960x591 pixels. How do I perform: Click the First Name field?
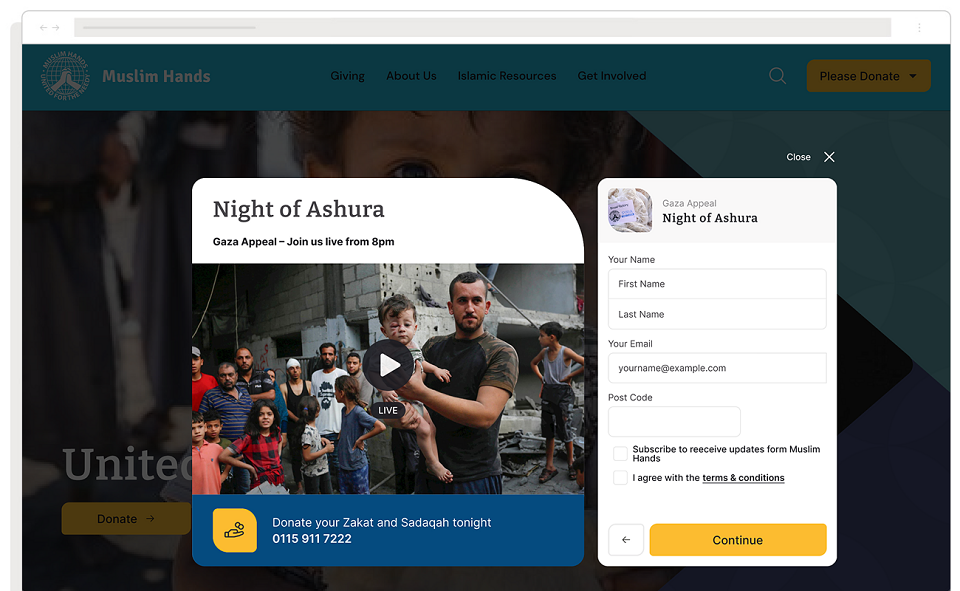click(717, 284)
